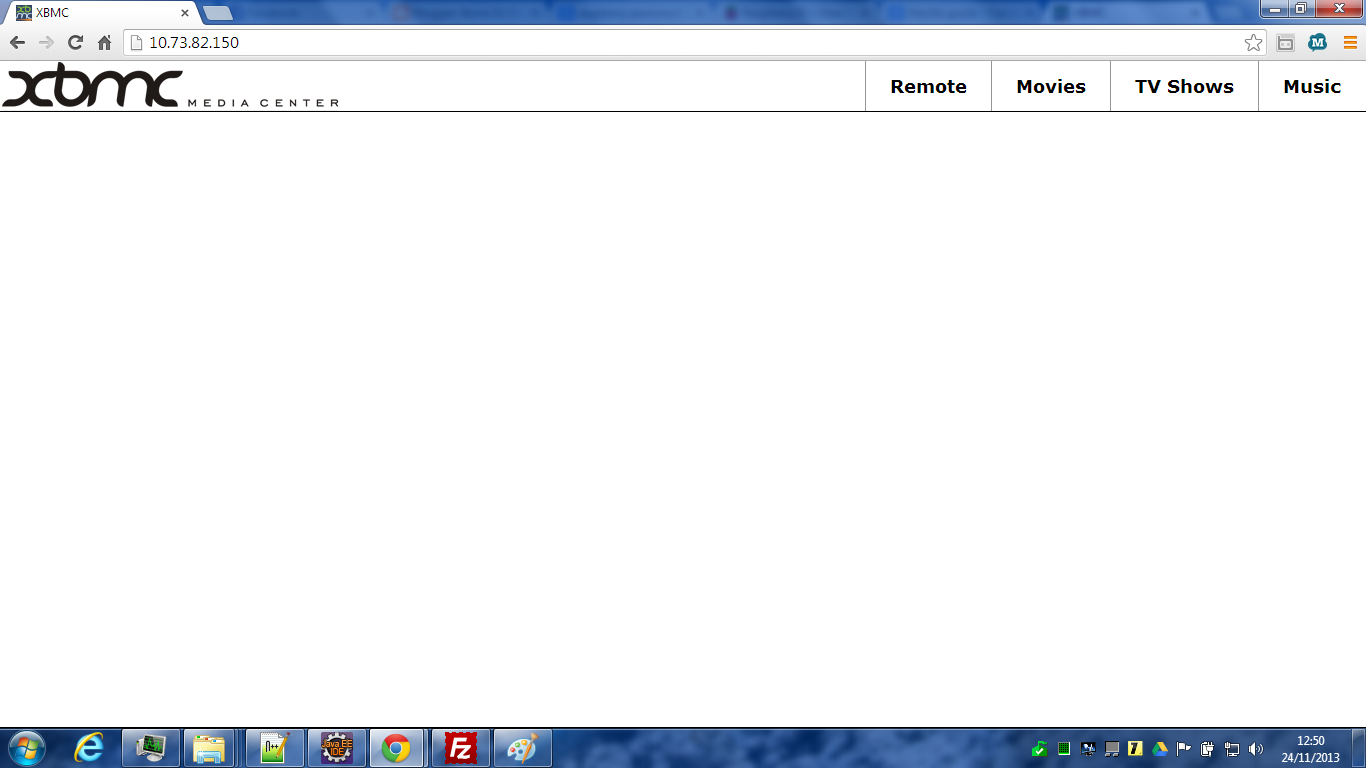Minimize the Chrome window
The width and height of the screenshot is (1366, 768).
click(x=1274, y=9)
